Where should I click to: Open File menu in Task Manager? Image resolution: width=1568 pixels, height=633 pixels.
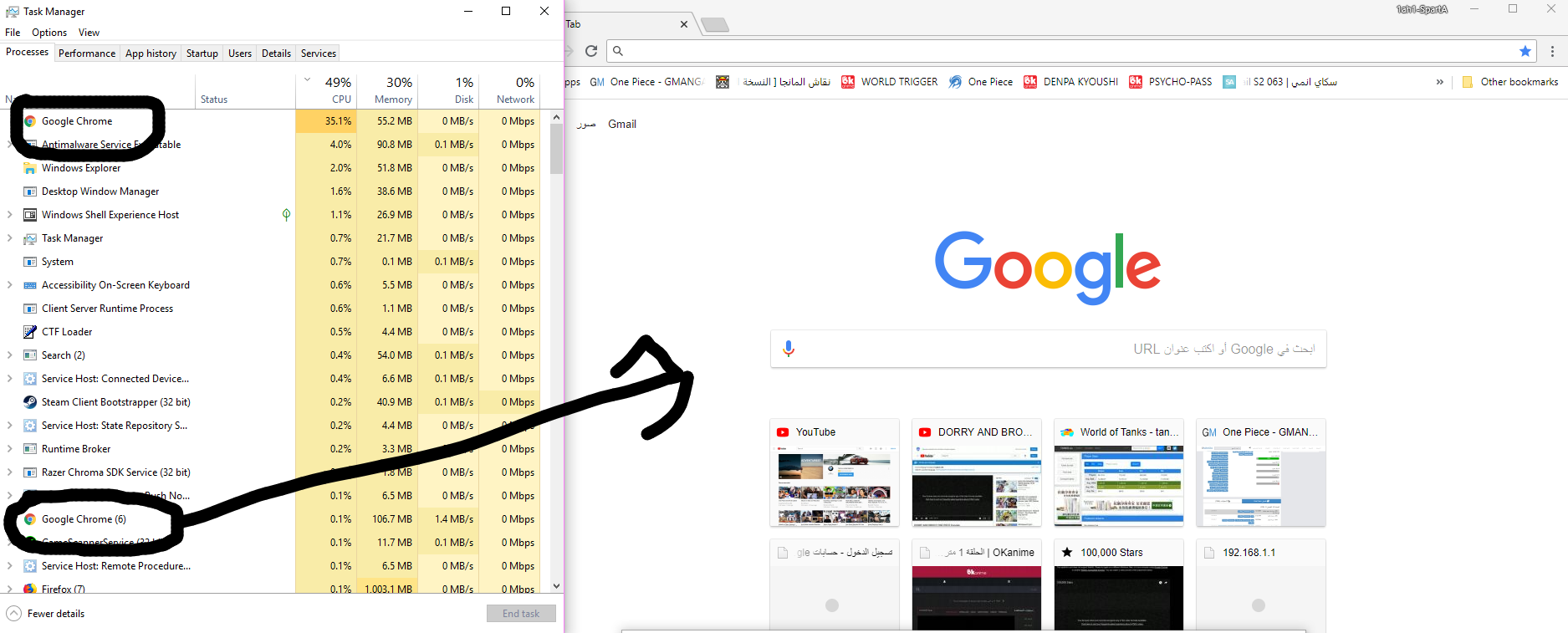[13, 33]
